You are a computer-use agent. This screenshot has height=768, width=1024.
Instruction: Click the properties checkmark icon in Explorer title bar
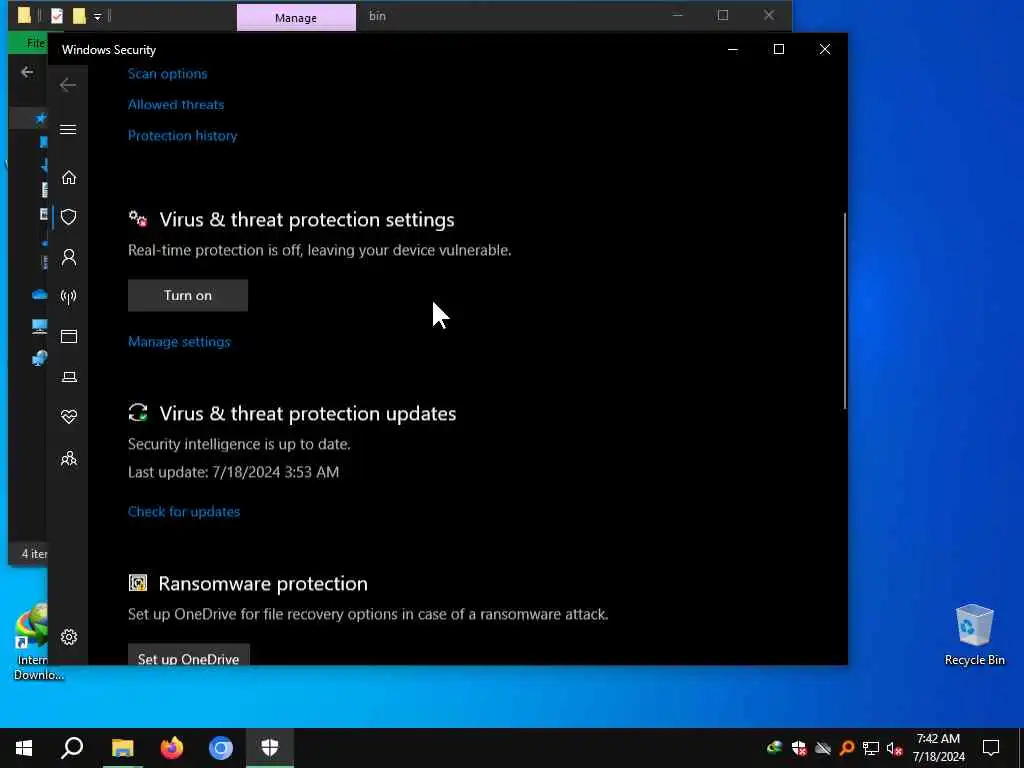[57, 16]
